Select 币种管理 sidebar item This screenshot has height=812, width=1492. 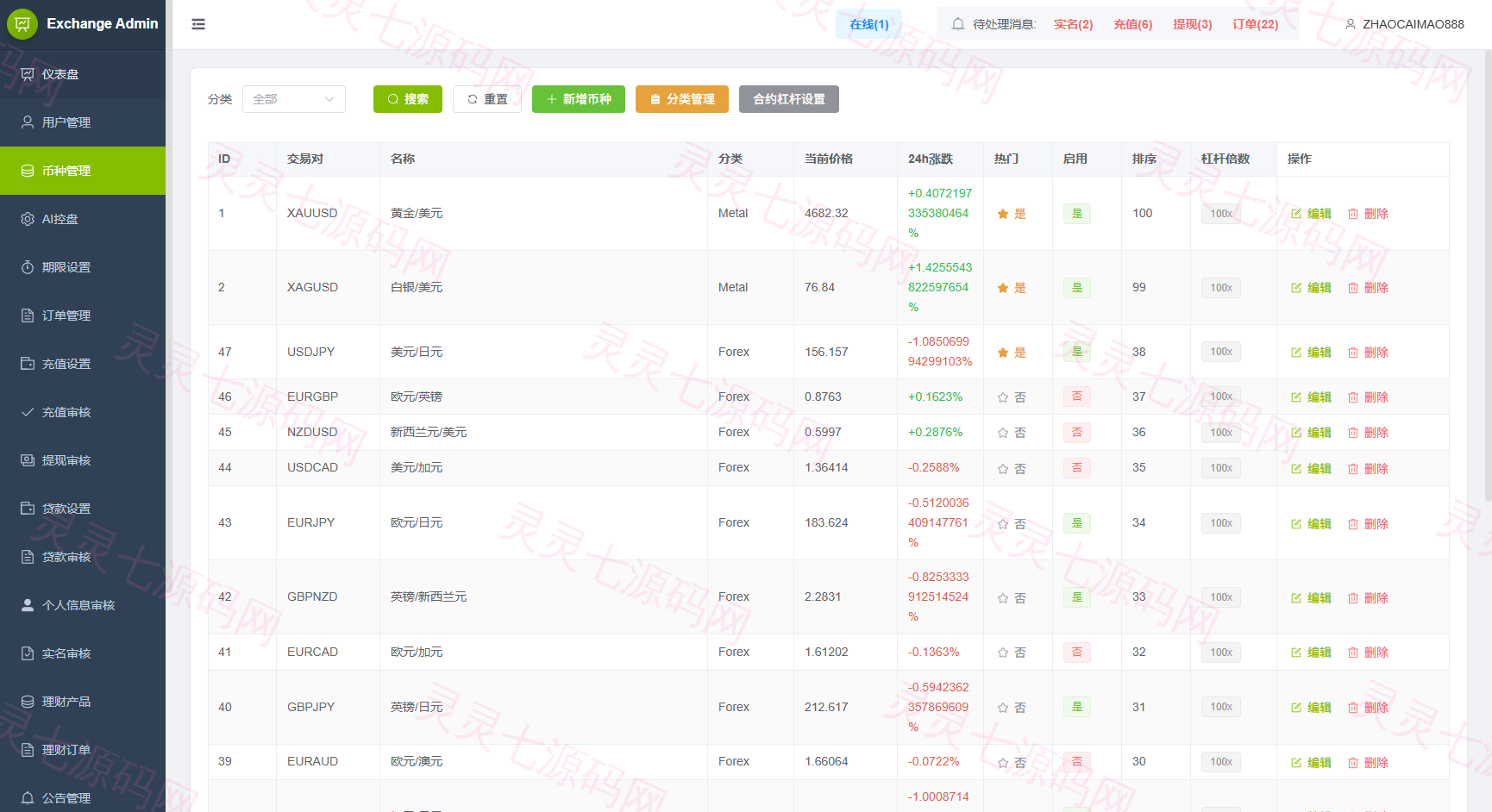(83, 171)
